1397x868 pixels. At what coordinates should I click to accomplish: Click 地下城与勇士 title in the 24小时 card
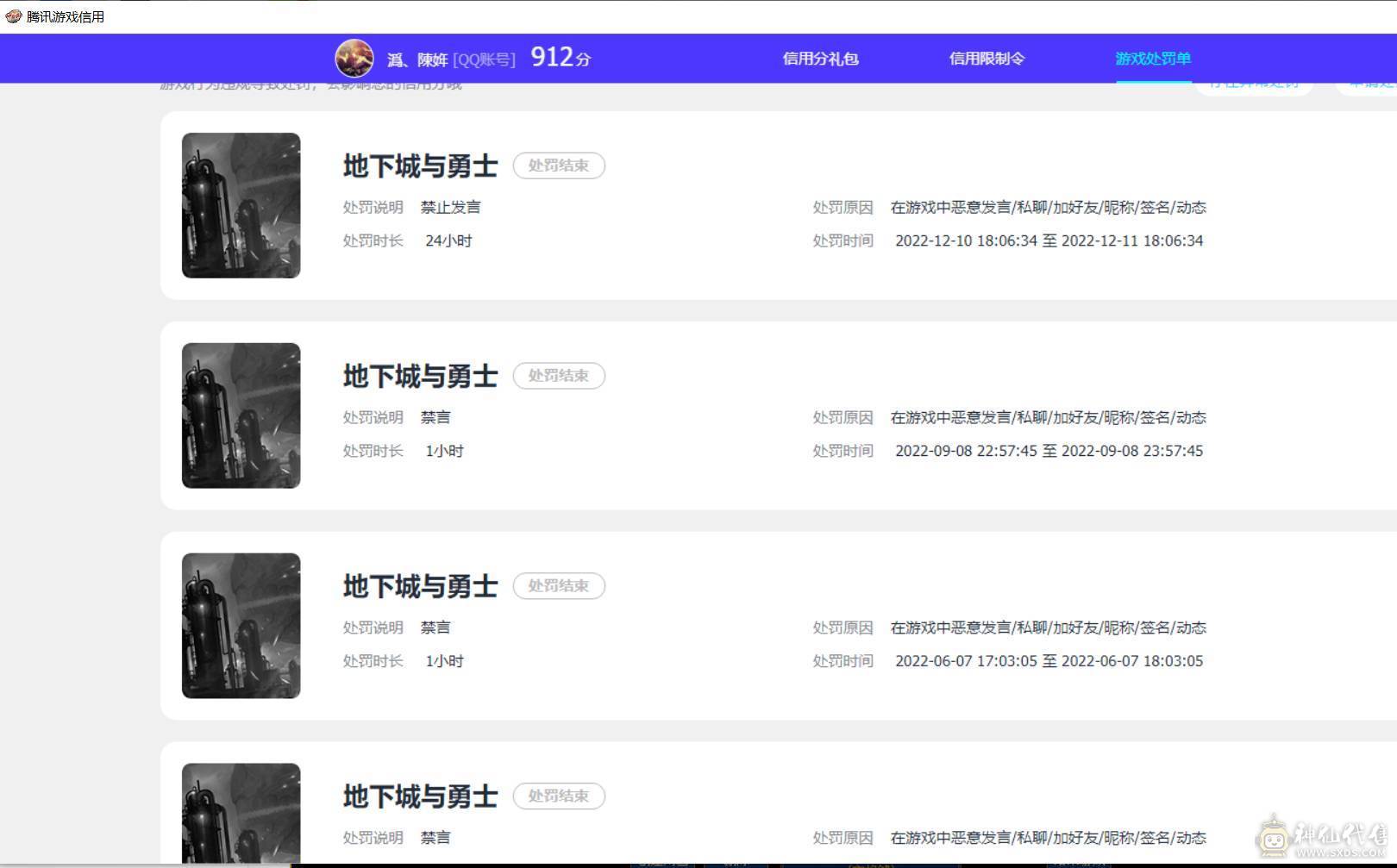coord(420,165)
